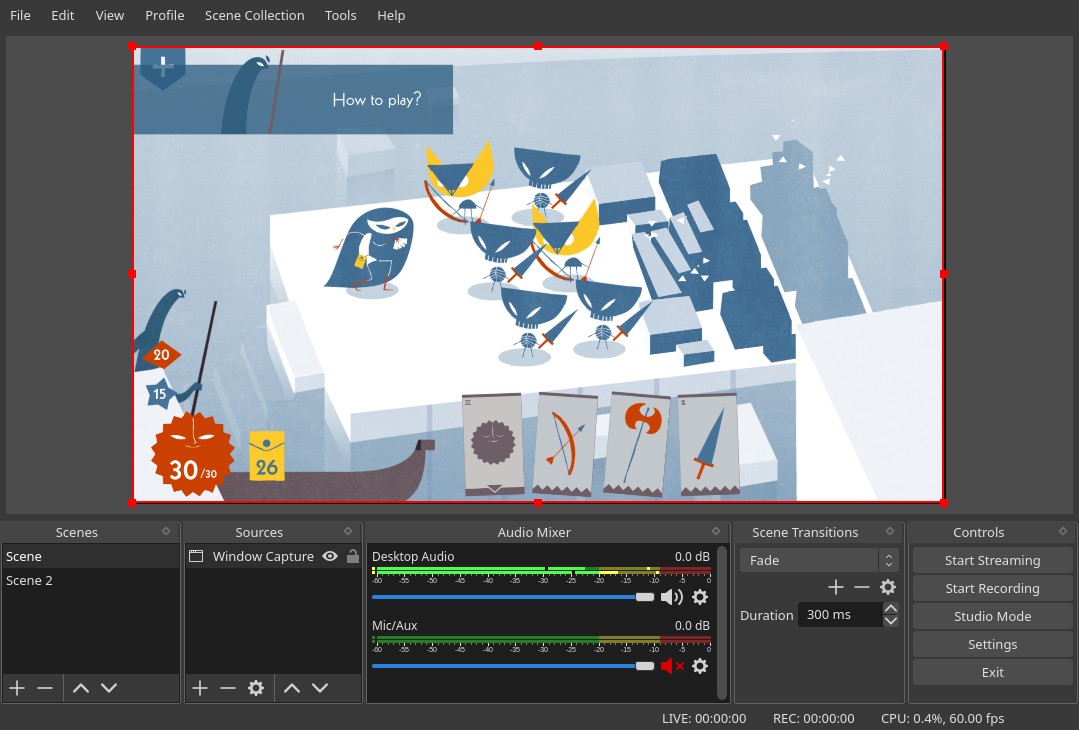Screen dimensions: 1079x730
Task: Undock the Scenes panel via its diamond icon
Action: [166, 531]
